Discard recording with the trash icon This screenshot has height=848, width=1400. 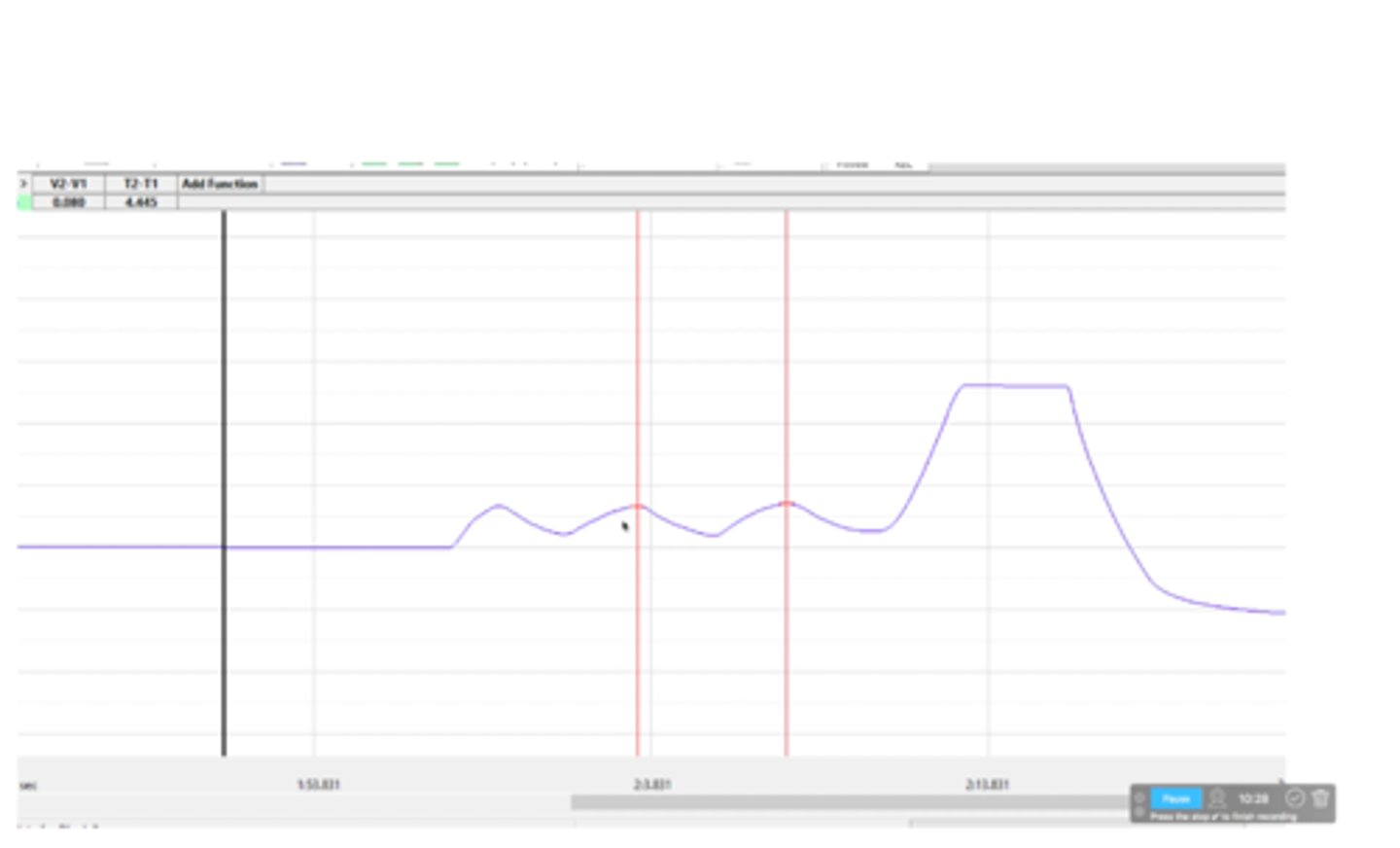pyautogui.click(x=1319, y=798)
